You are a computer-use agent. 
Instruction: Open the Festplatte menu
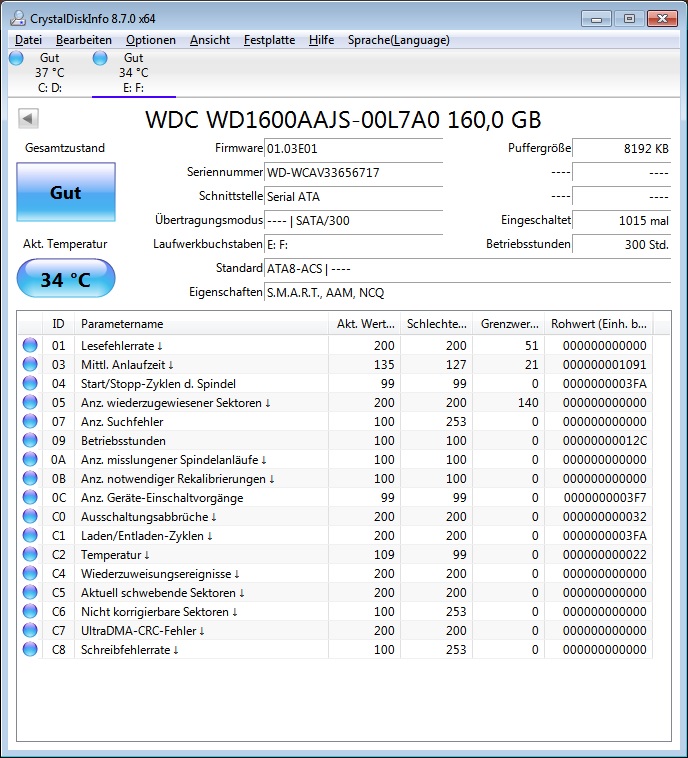click(x=269, y=40)
